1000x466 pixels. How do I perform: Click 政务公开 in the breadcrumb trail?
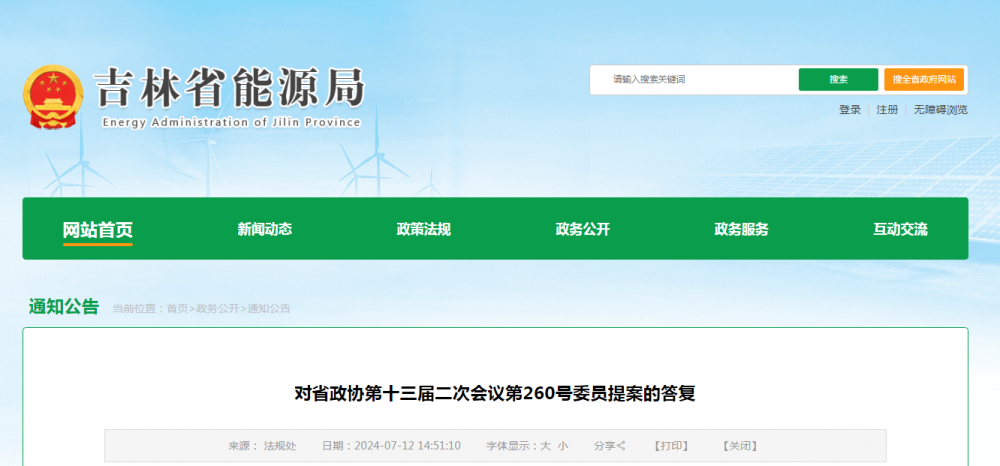coord(217,309)
